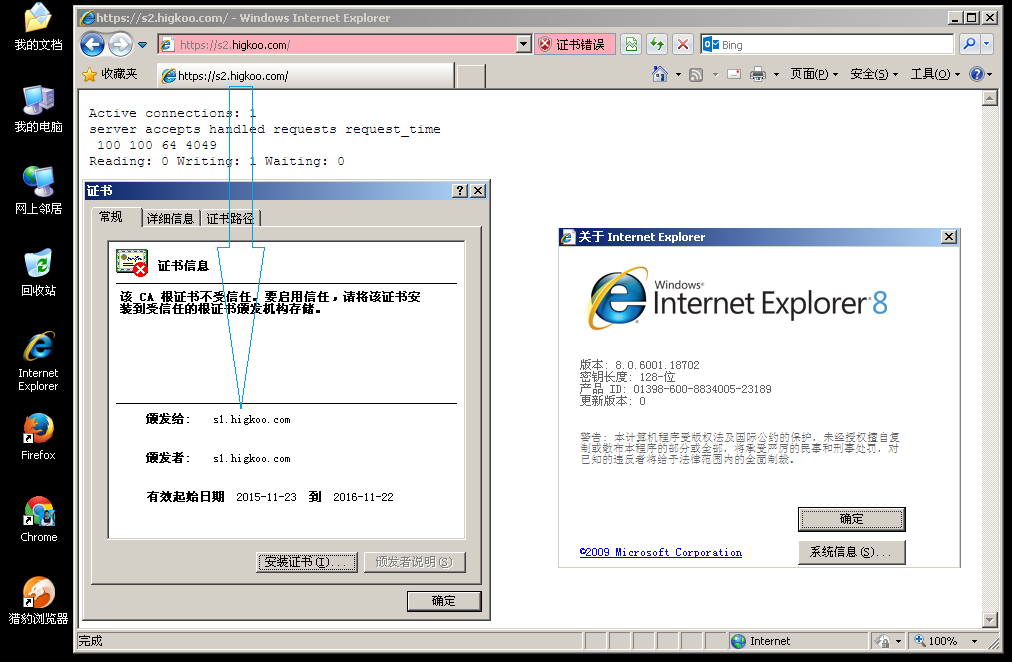
Task: Expand the address bar URL dropdown
Action: click(x=523, y=44)
